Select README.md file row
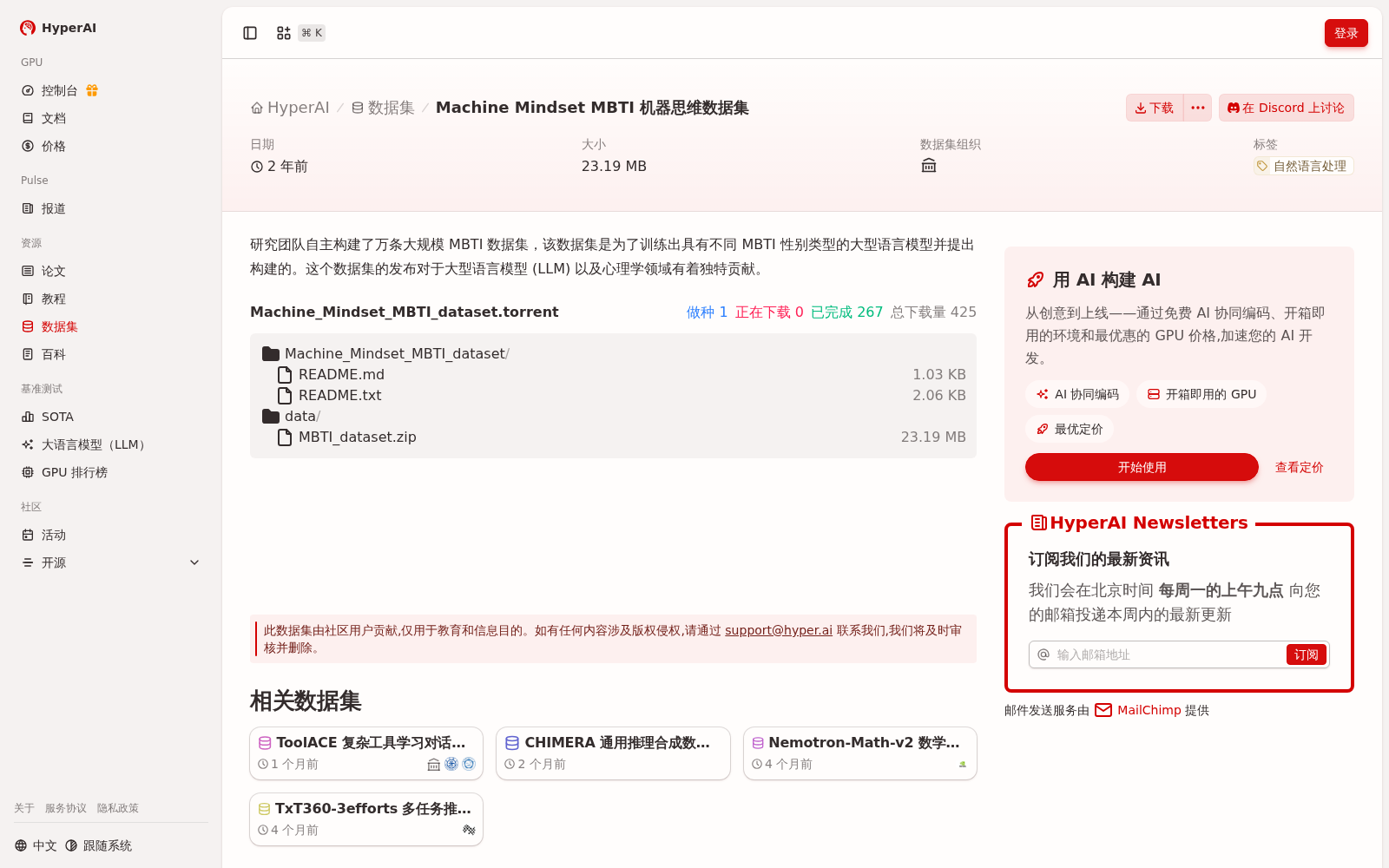The width and height of the screenshot is (1389, 868). click(x=613, y=374)
